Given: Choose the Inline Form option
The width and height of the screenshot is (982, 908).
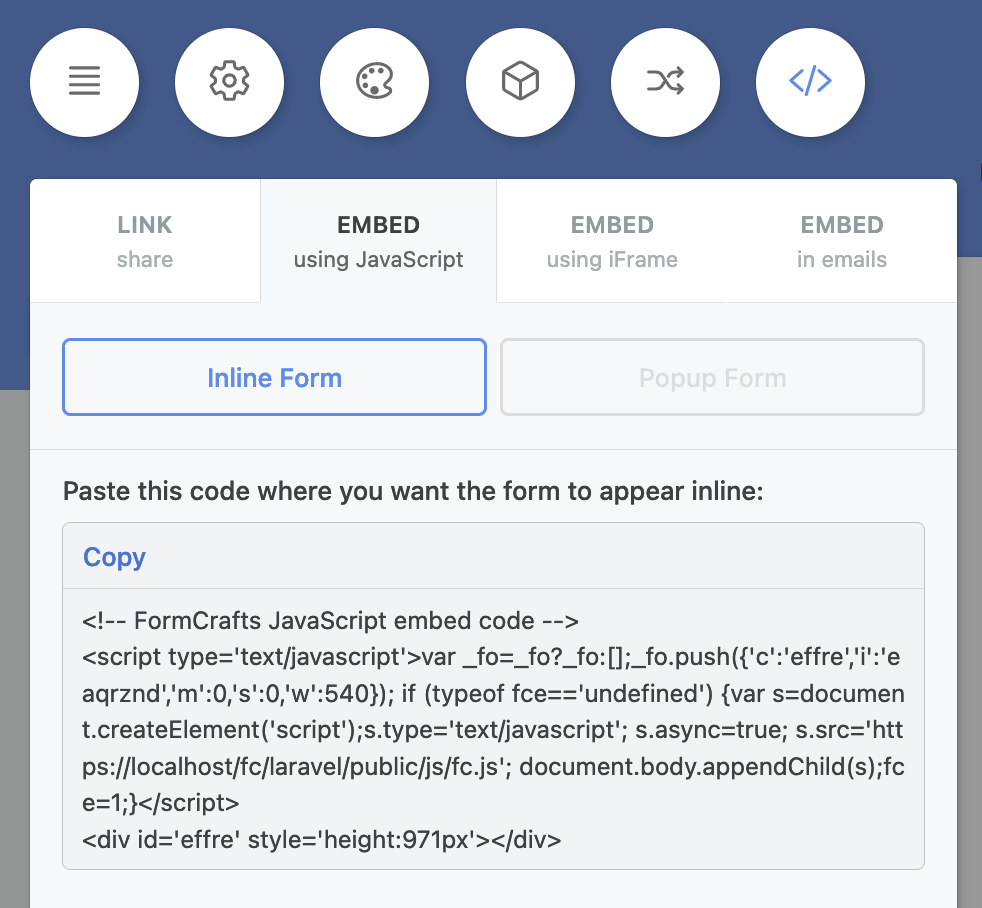Looking at the screenshot, I should (274, 377).
